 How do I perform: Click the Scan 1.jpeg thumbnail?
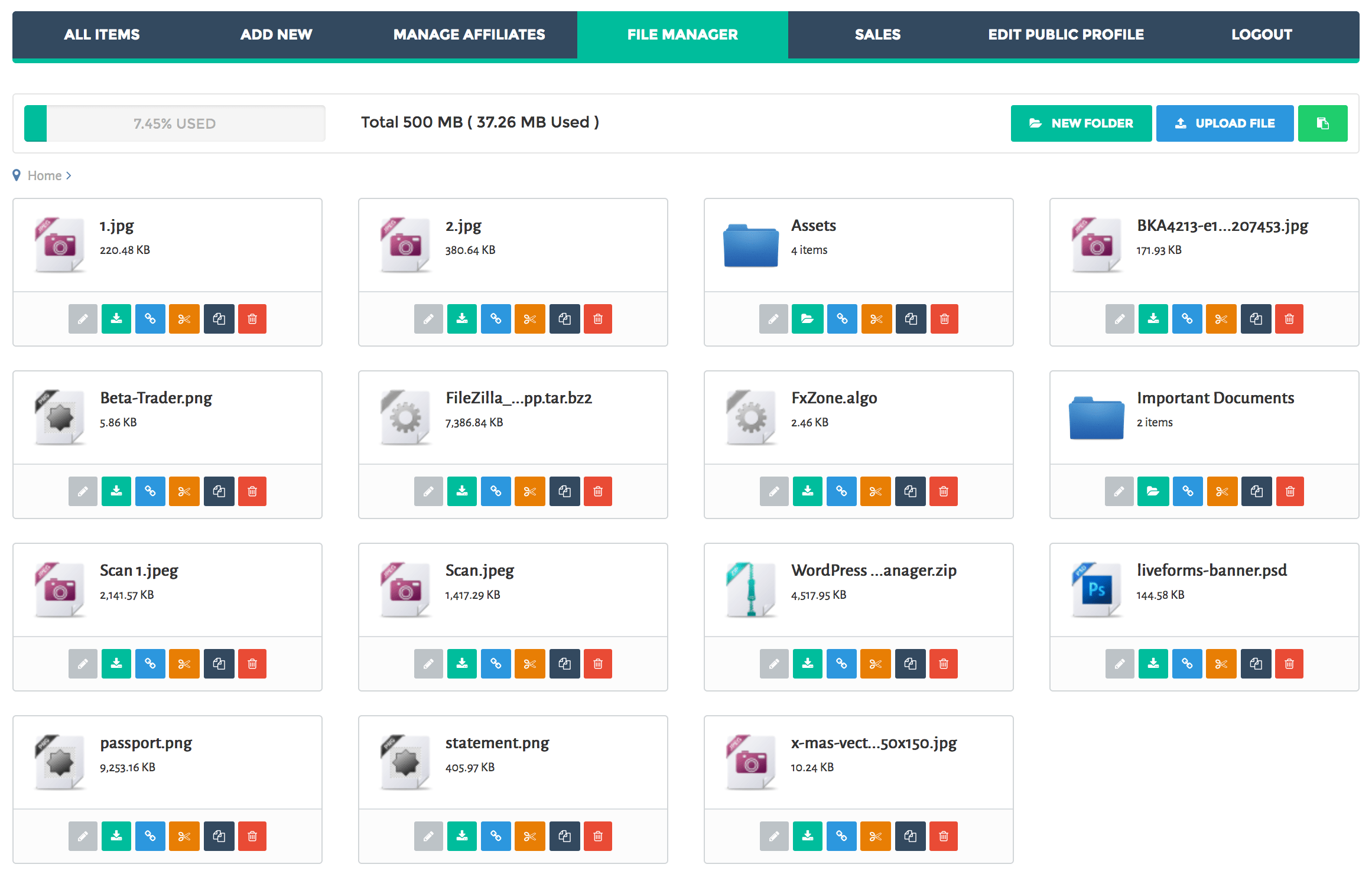coord(60,589)
